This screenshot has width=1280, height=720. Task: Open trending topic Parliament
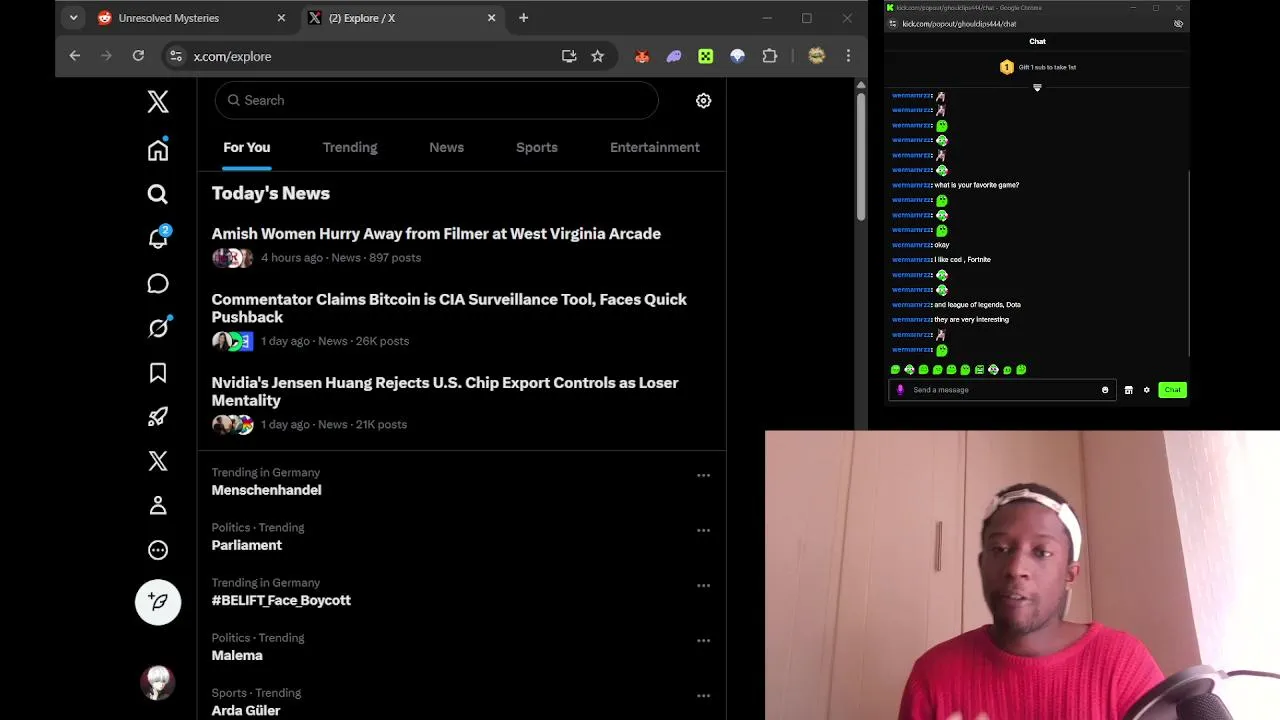click(247, 545)
